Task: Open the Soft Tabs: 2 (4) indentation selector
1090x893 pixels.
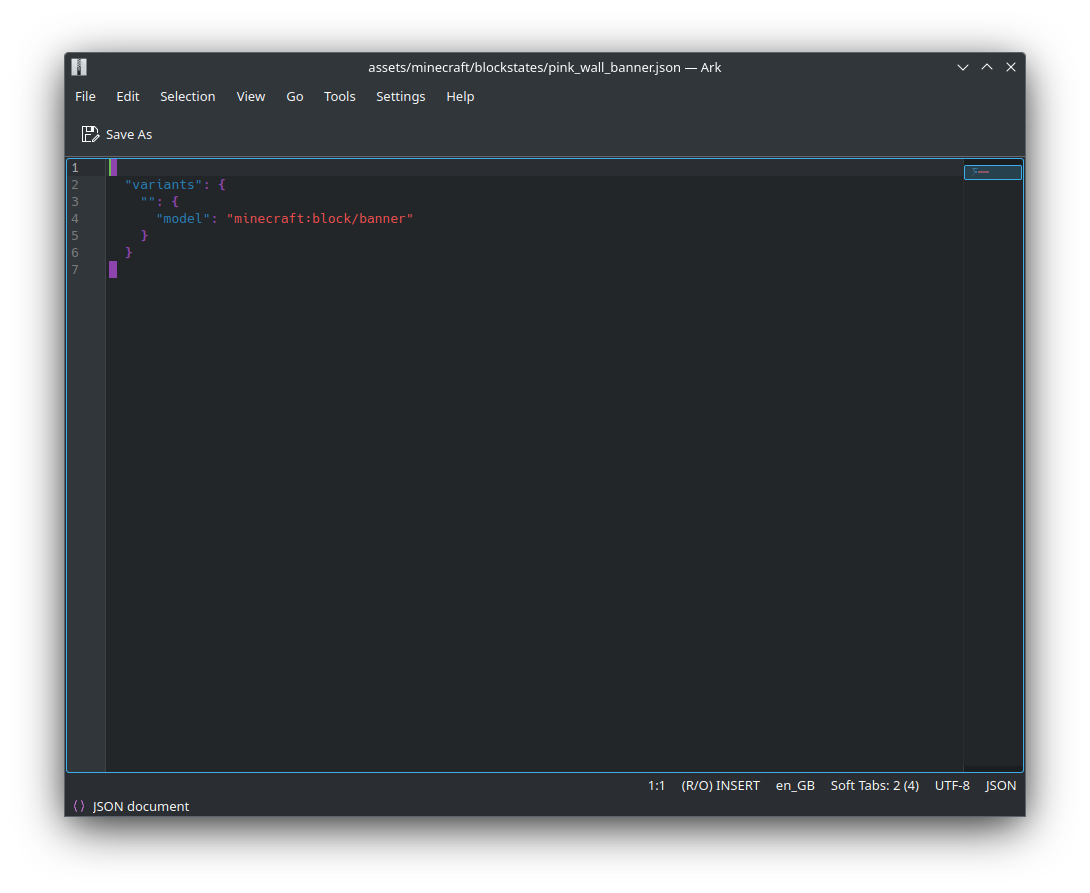Action: tap(875, 785)
